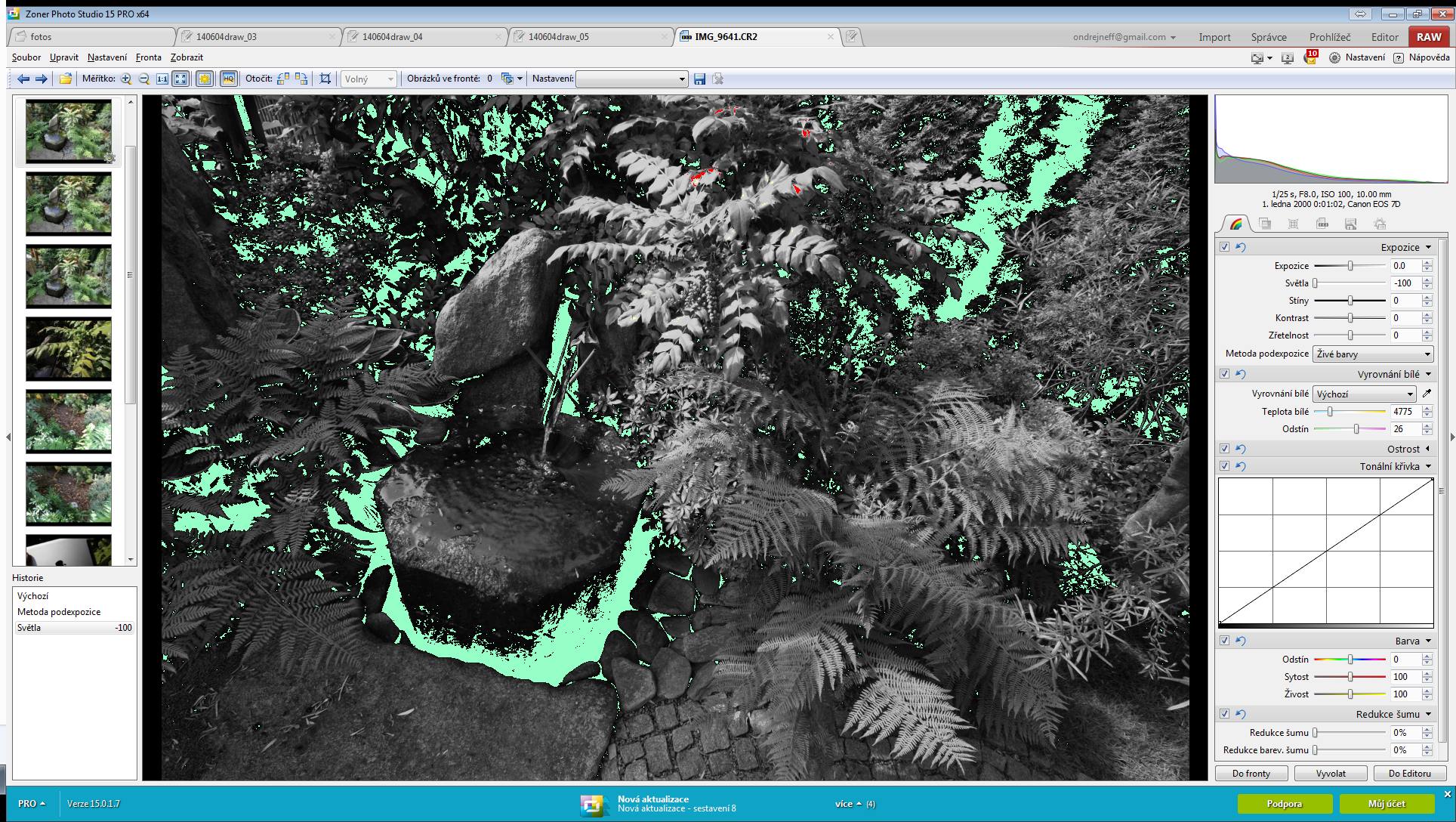Expand the collapsed Ostrost section

(1427, 449)
